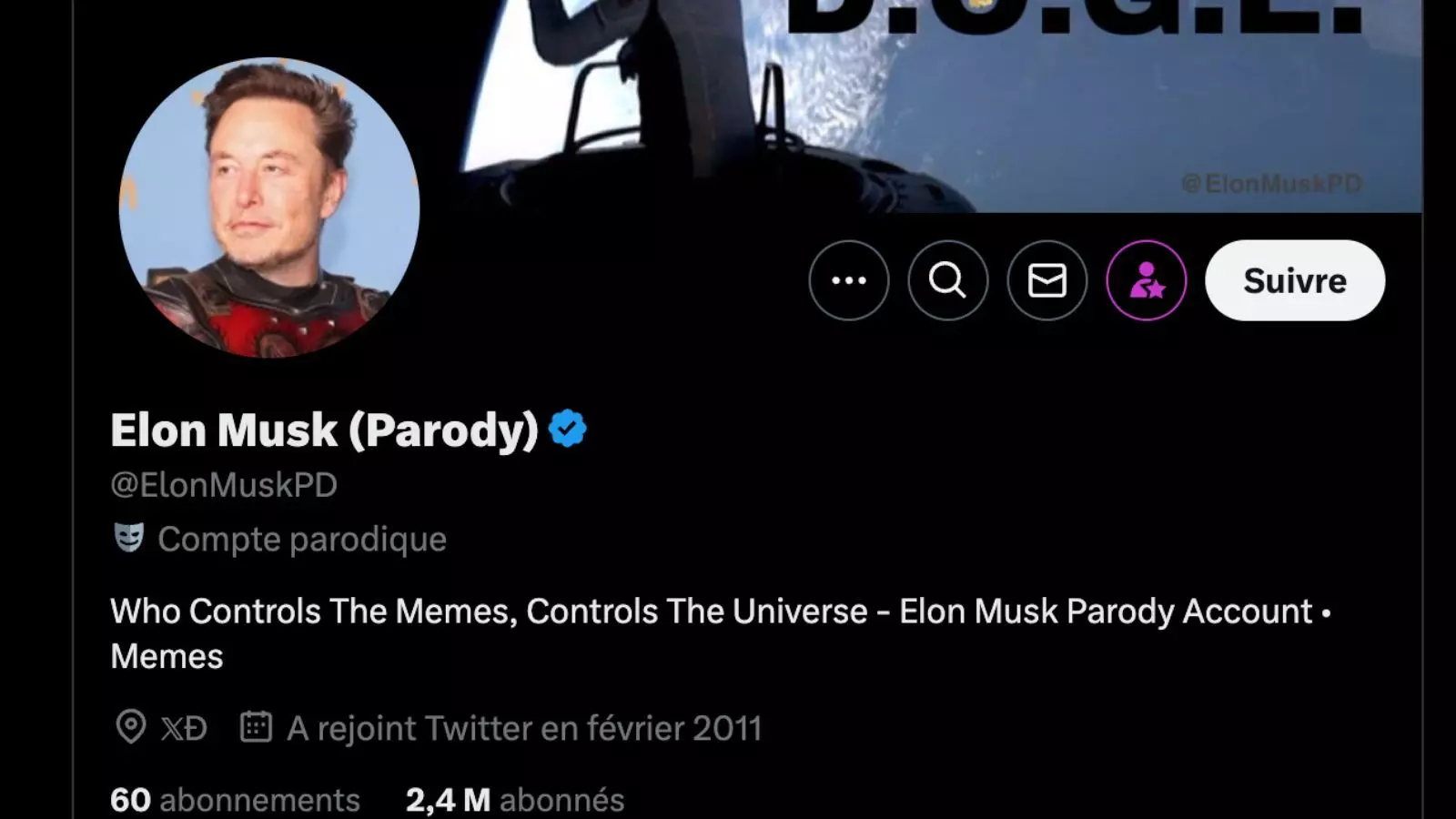Viewport: 1456px width, 819px height.
Task: Click the parody mask icon
Action: pyautogui.click(x=128, y=538)
